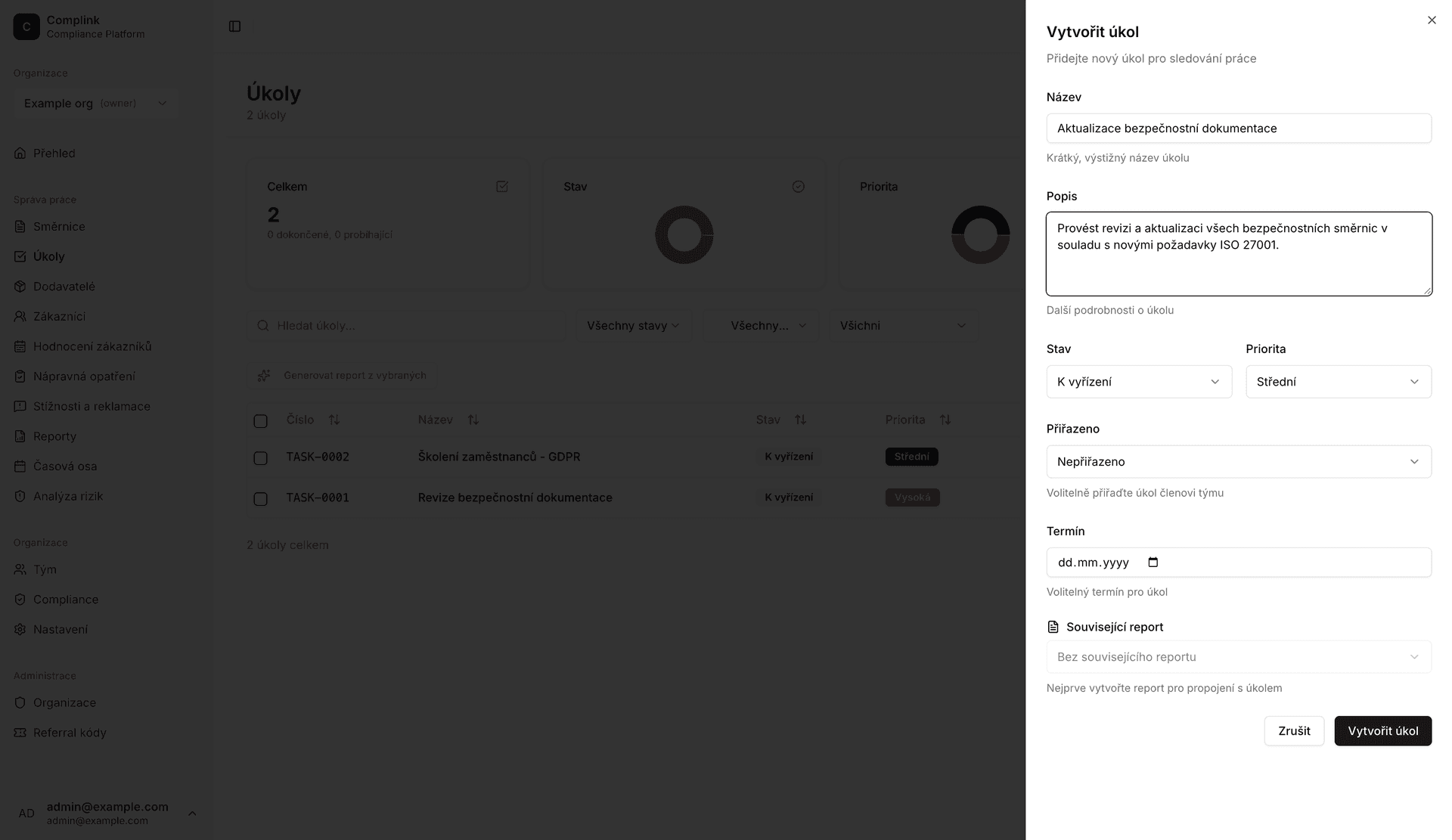Open the Stav dropdown K vyřízení

1138,382
